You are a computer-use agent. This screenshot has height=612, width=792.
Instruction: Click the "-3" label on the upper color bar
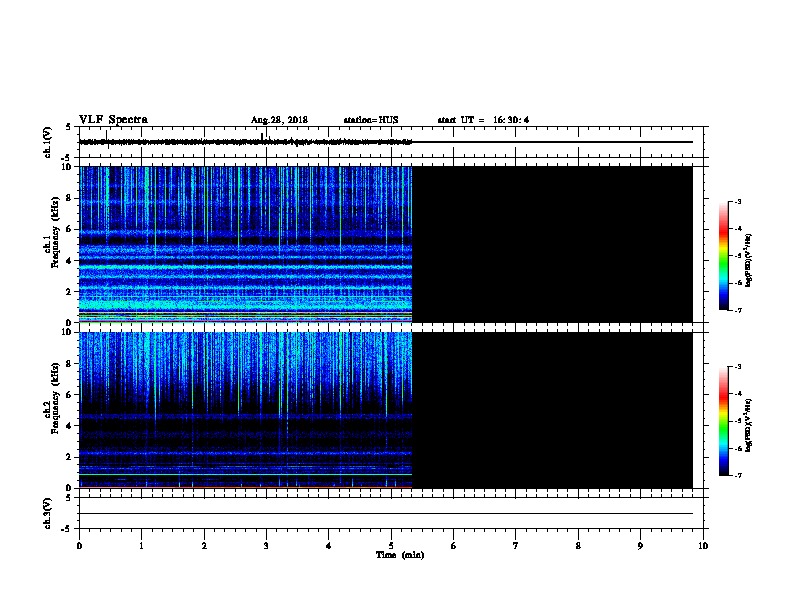point(738,201)
